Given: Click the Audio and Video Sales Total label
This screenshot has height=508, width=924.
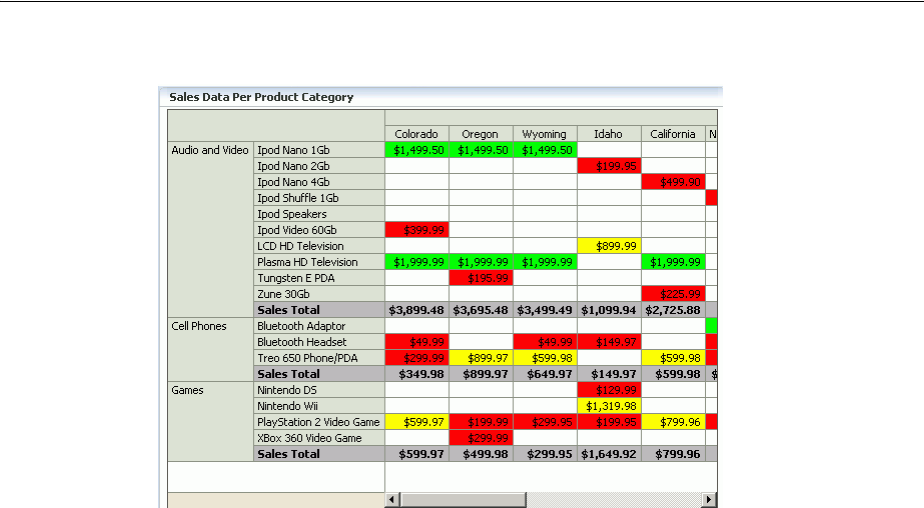Looking at the screenshot, I should pos(319,310).
